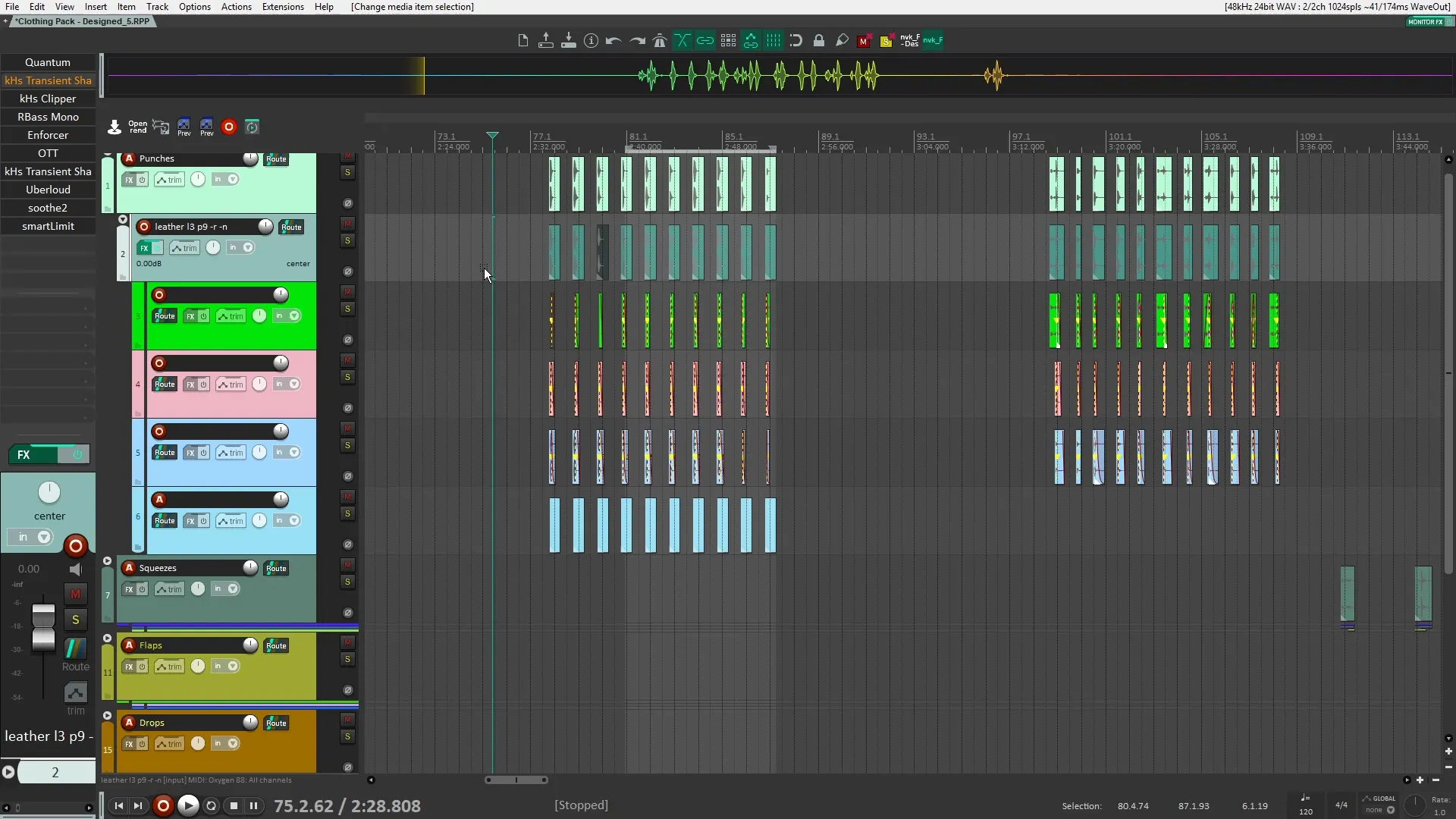The width and height of the screenshot is (1456, 819).
Task: Expand the Flaps folder track
Action: (107, 639)
